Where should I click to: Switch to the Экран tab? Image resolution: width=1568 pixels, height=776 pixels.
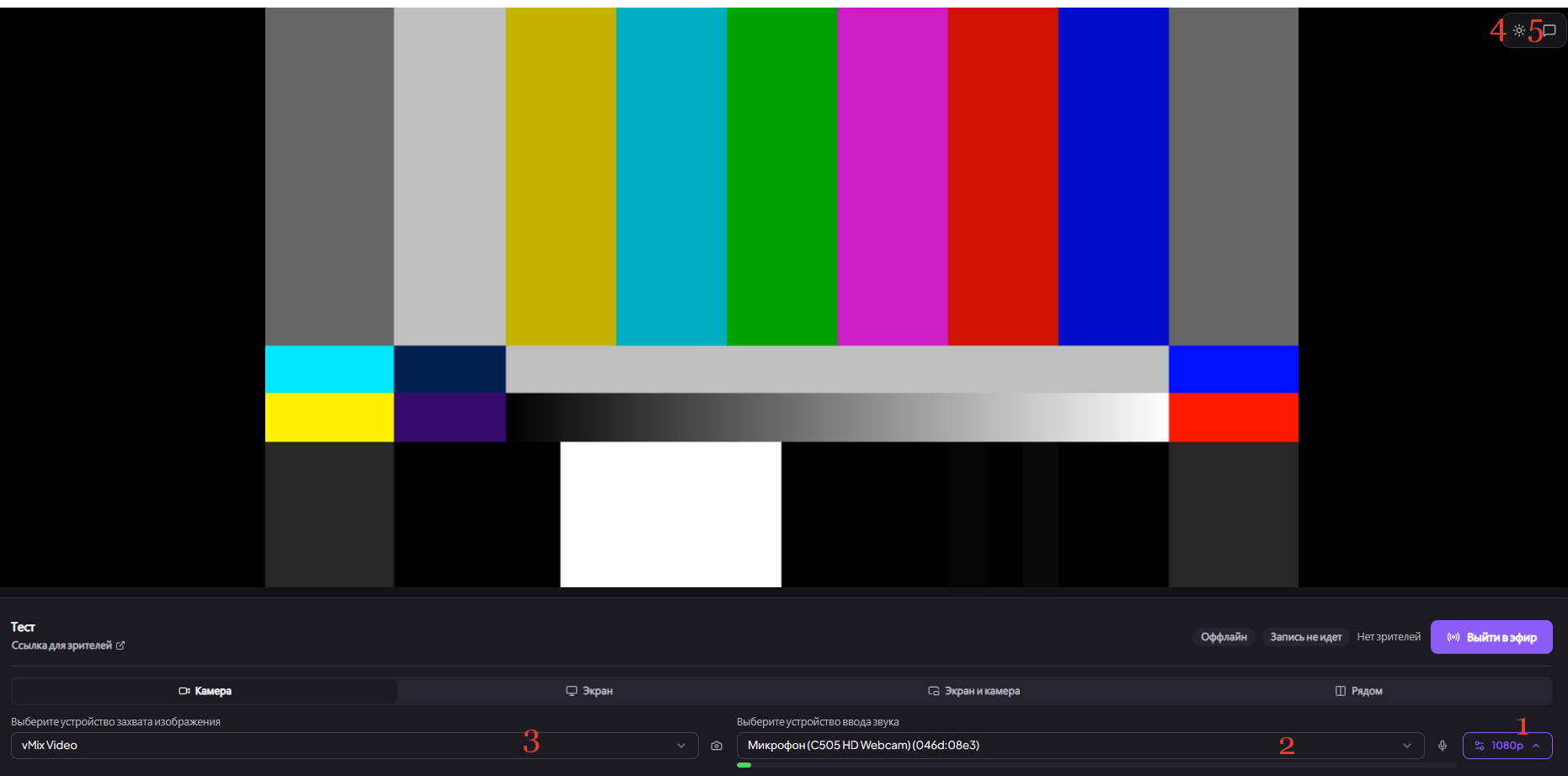pyautogui.click(x=589, y=691)
